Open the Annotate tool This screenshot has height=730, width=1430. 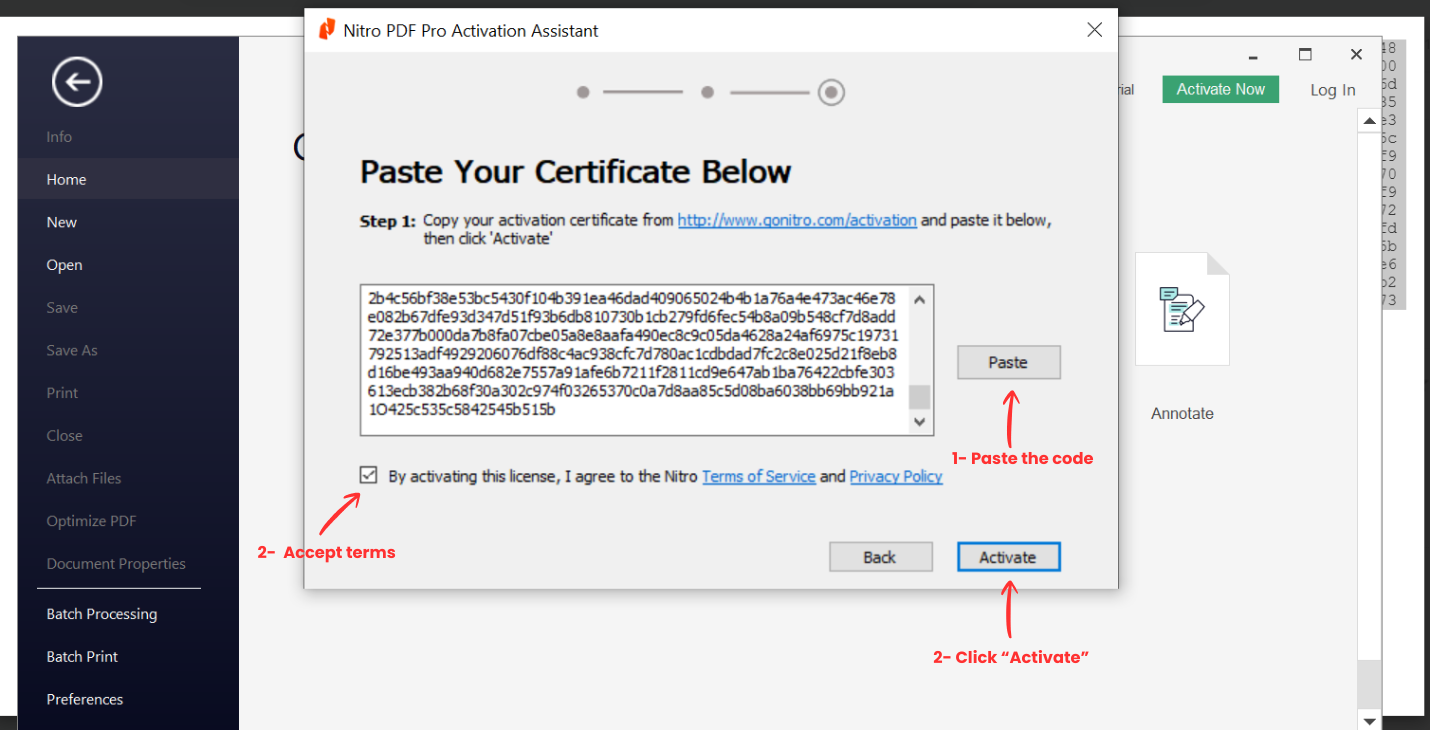click(1182, 310)
